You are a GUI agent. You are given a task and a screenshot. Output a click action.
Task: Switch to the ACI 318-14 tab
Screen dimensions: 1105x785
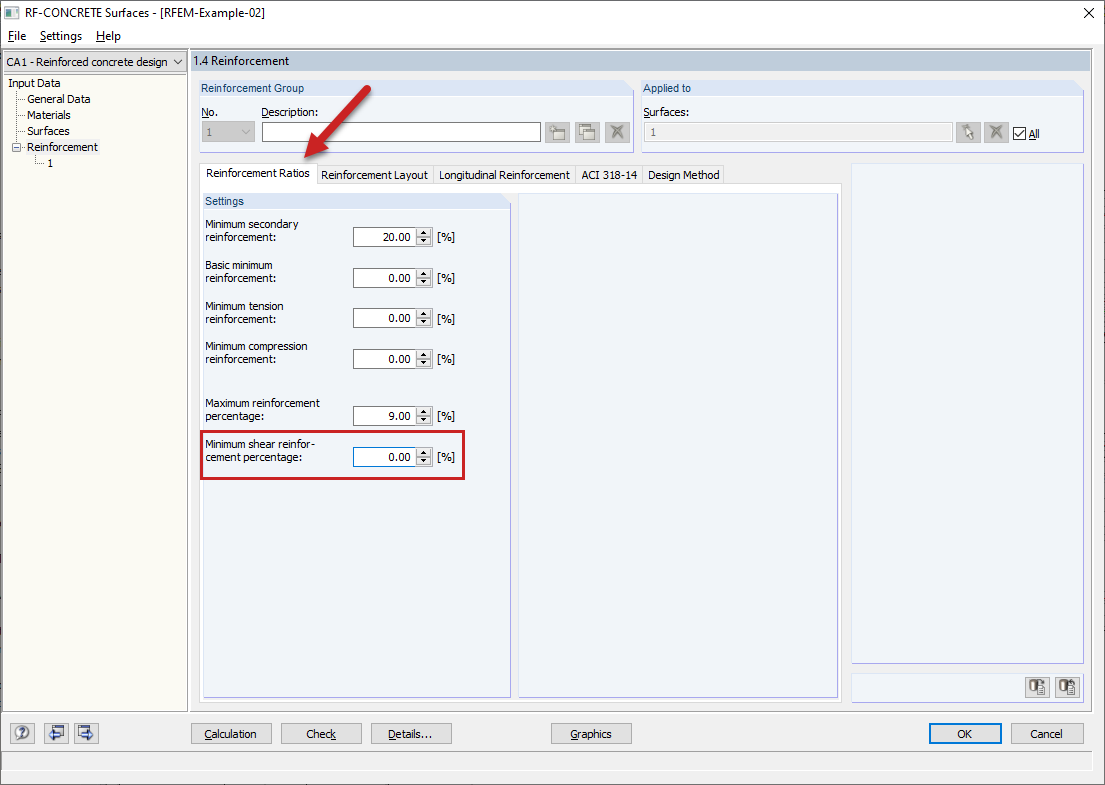[x=608, y=174]
